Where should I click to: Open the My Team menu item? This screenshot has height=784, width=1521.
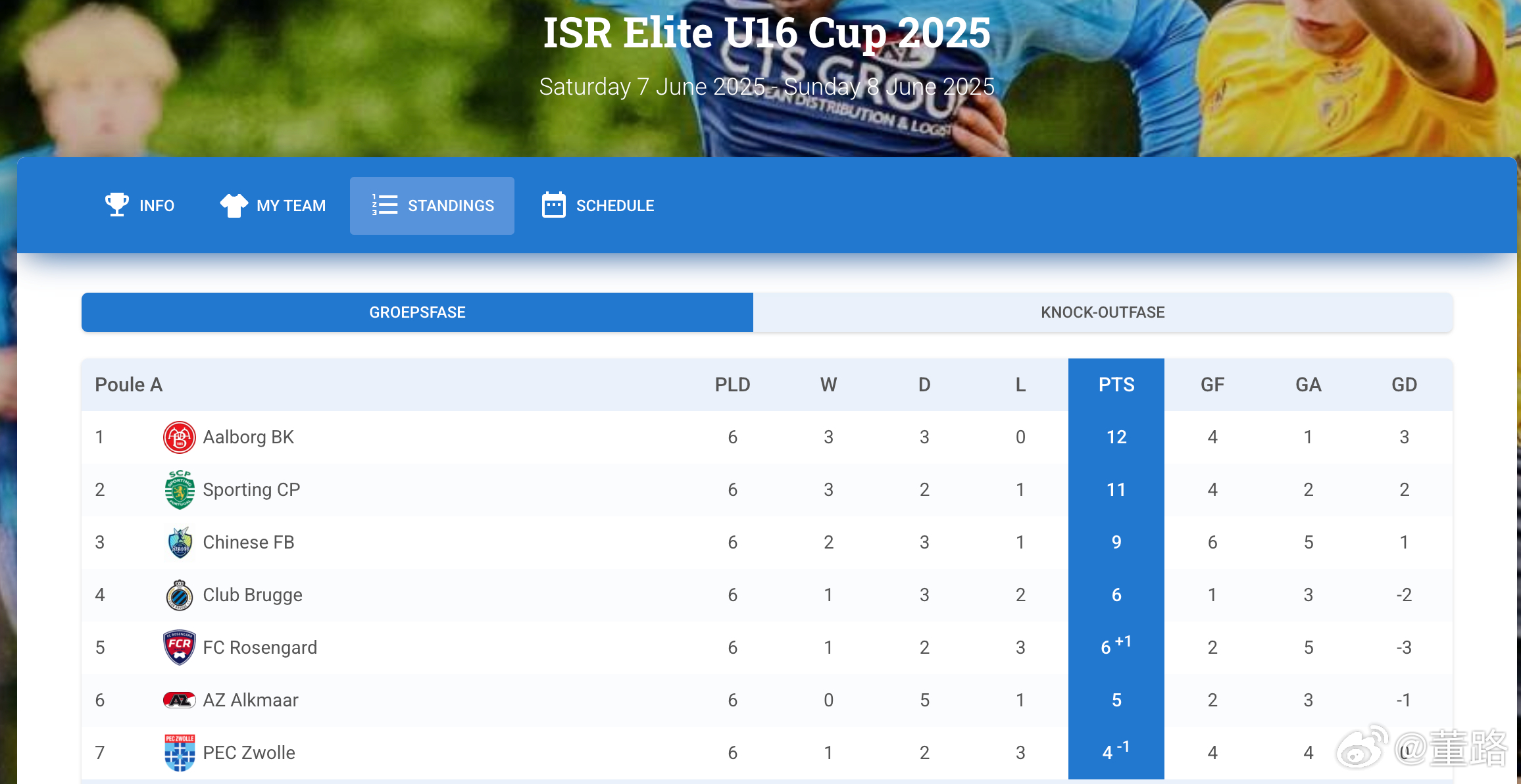coord(291,206)
